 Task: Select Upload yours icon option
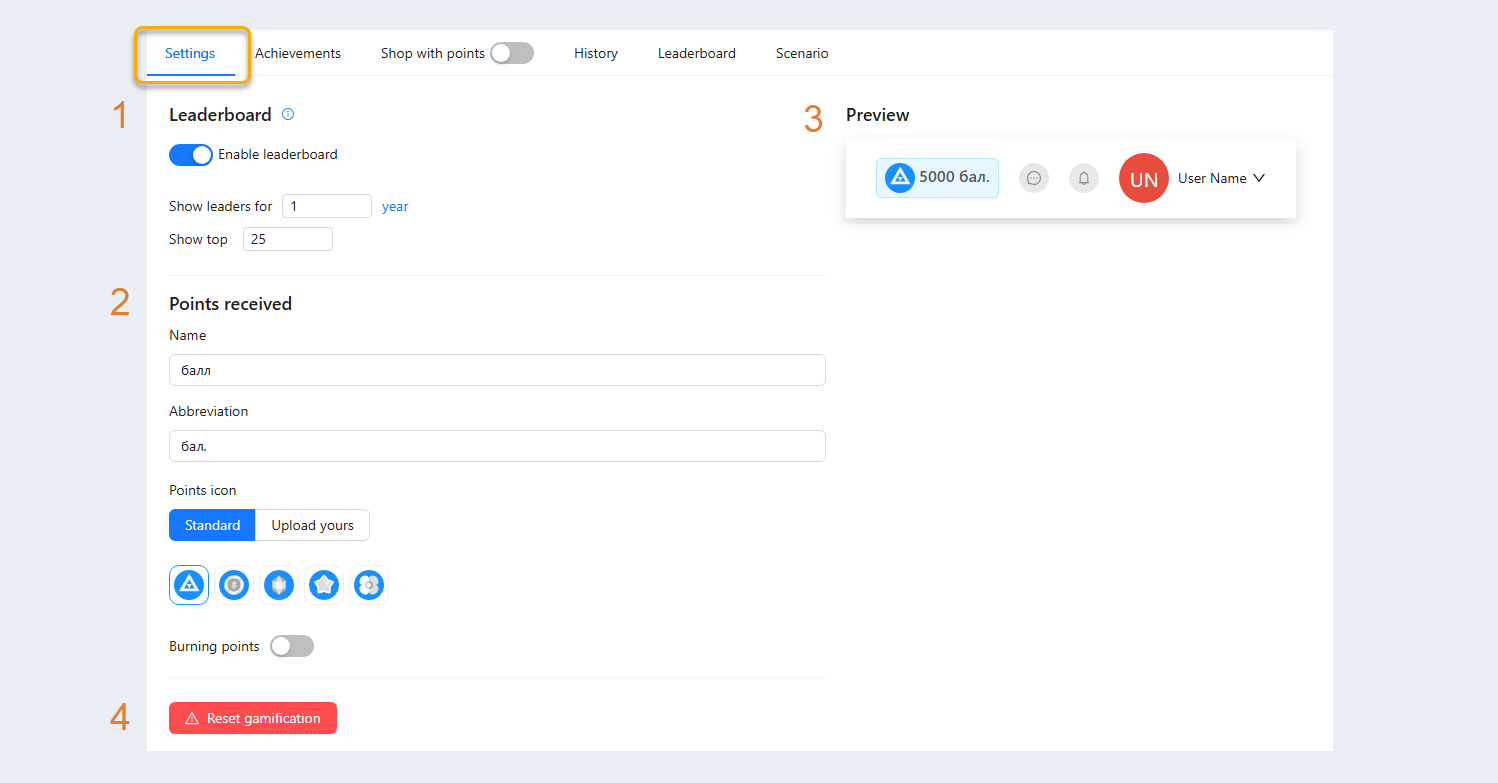(x=312, y=525)
